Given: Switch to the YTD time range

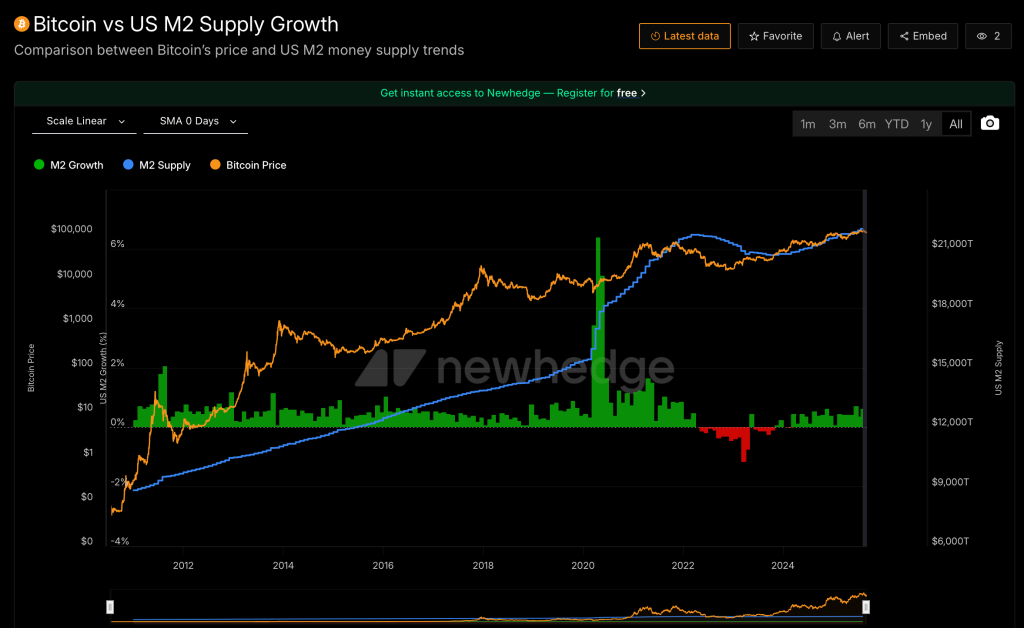Looking at the screenshot, I should coord(896,124).
